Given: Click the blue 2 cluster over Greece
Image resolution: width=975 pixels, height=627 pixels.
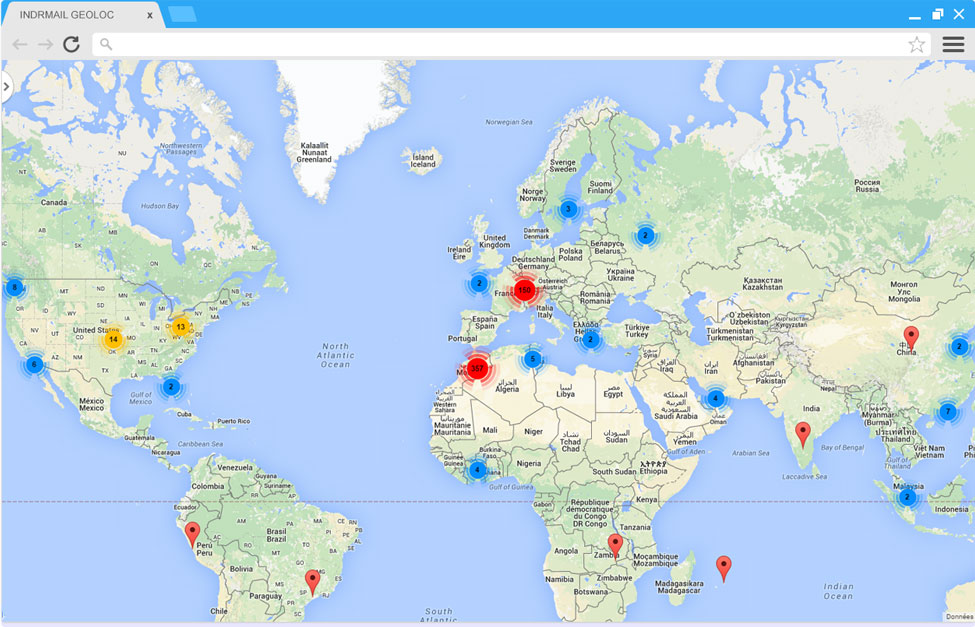Looking at the screenshot, I should coord(590,340).
